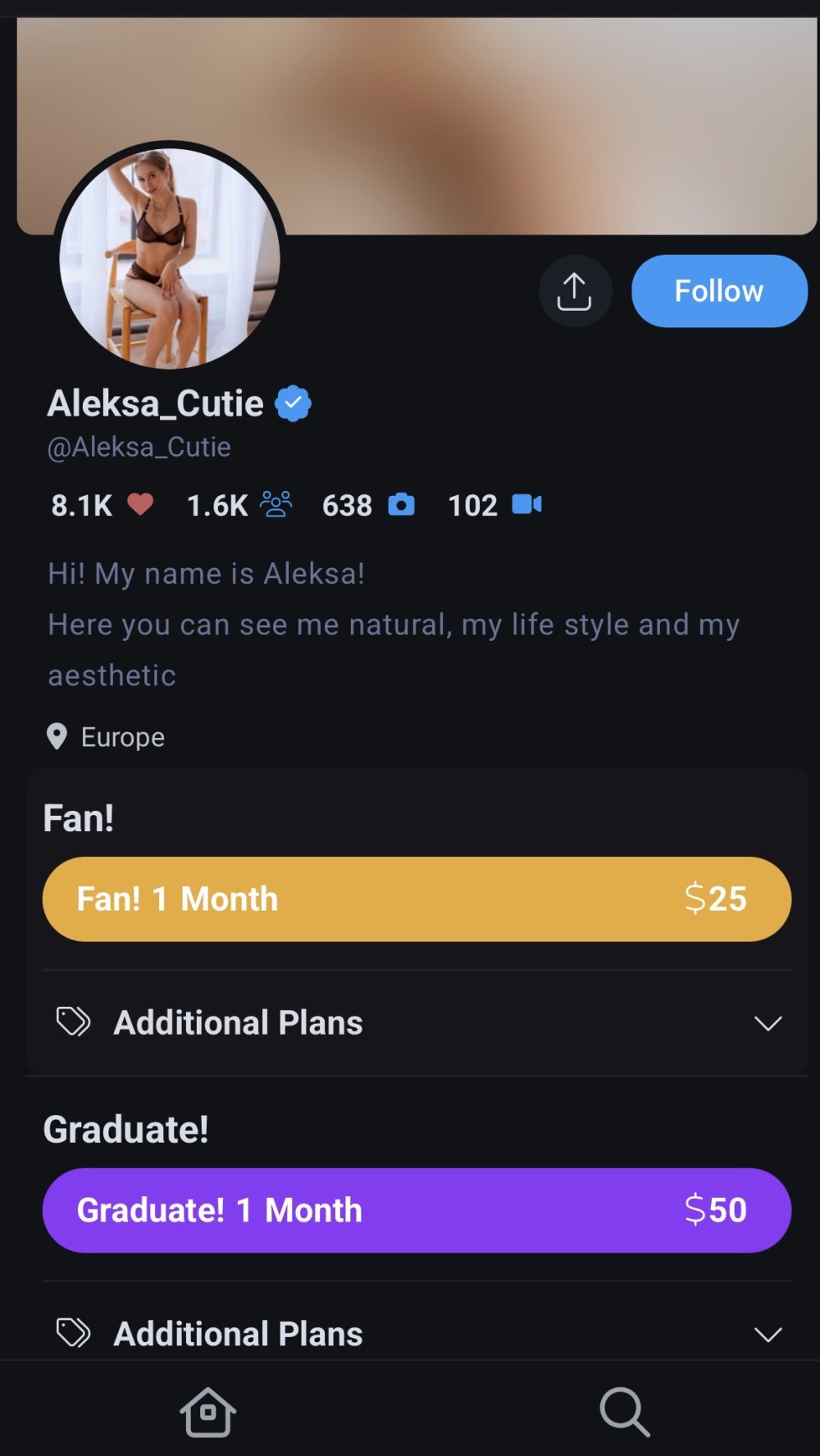
Task: Click the blue Follow button
Action: click(718, 291)
